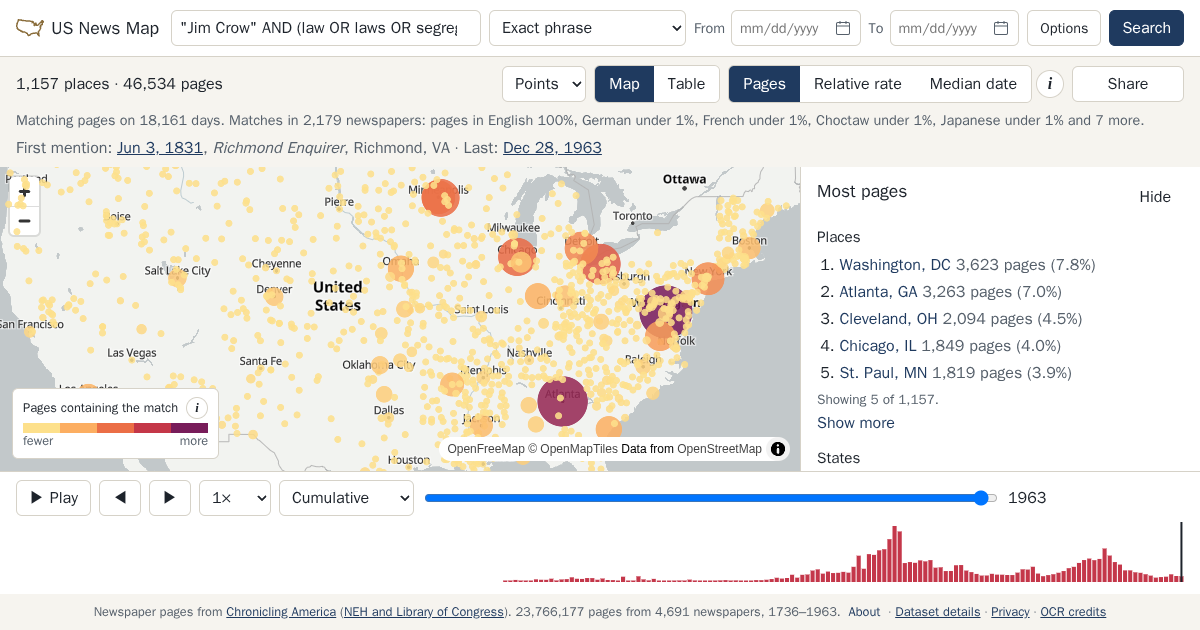Screen dimensions: 1200x630
Task: Click the From date input field
Action: [796, 28]
